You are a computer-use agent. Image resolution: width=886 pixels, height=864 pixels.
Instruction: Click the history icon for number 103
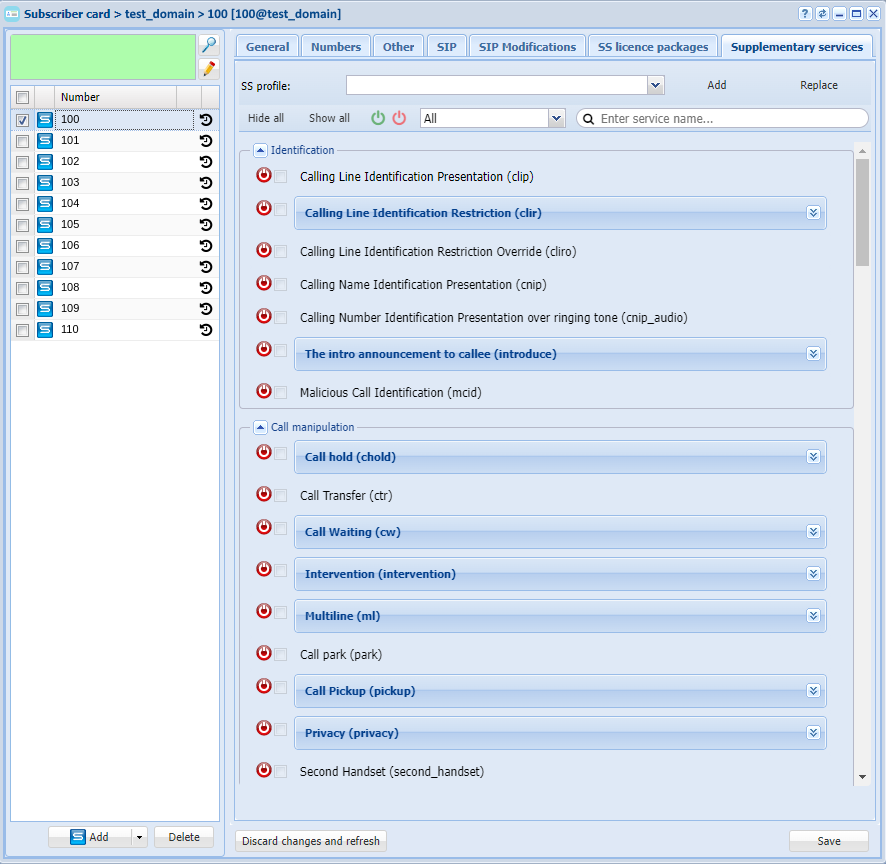[x=206, y=183]
